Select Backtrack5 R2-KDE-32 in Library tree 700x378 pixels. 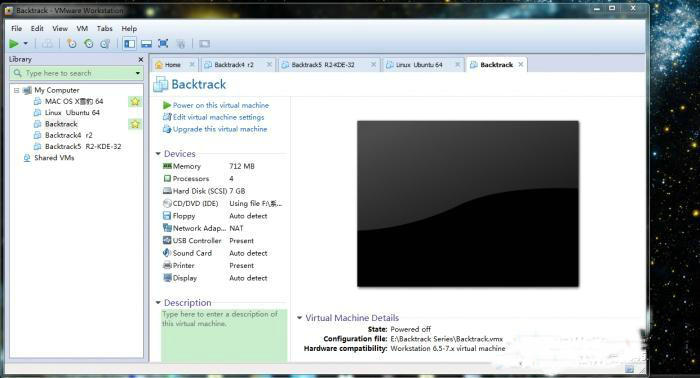click(83, 146)
